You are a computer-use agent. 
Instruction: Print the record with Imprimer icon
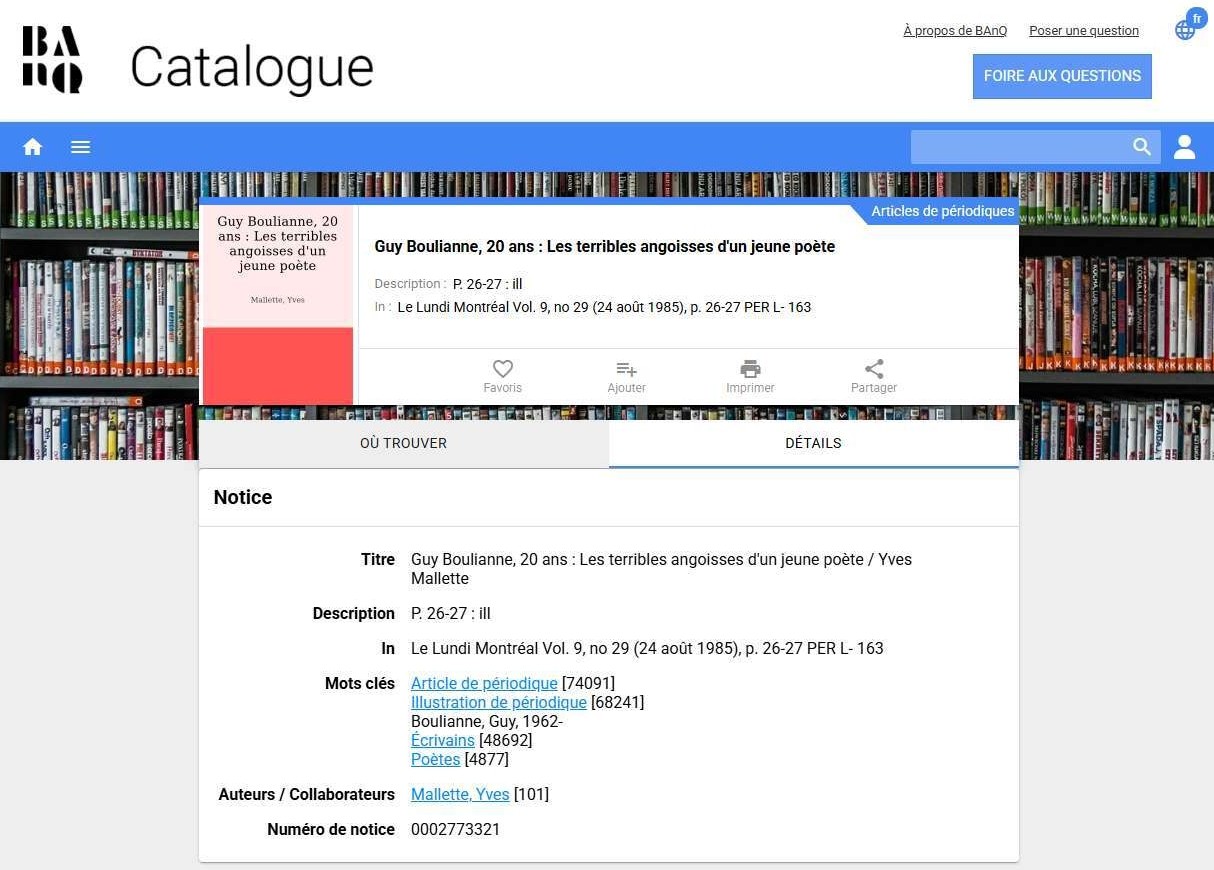(750, 370)
